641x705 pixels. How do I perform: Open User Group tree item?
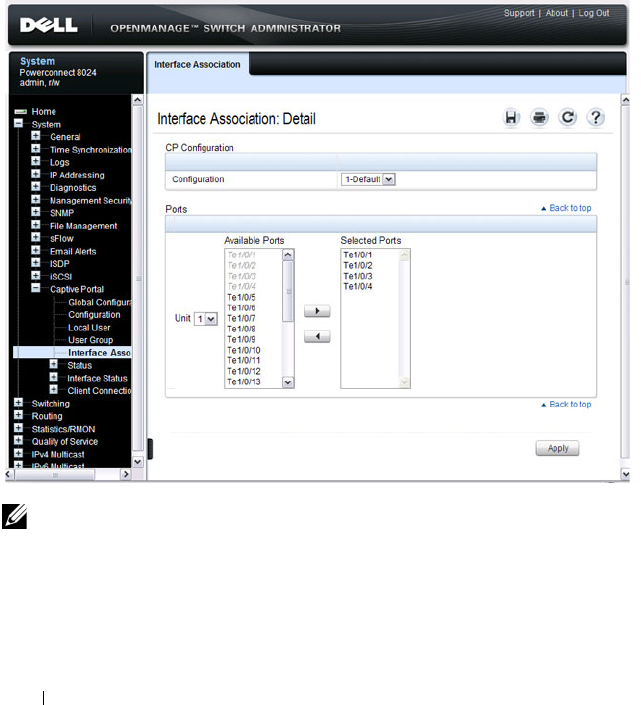[x=90, y=340]
